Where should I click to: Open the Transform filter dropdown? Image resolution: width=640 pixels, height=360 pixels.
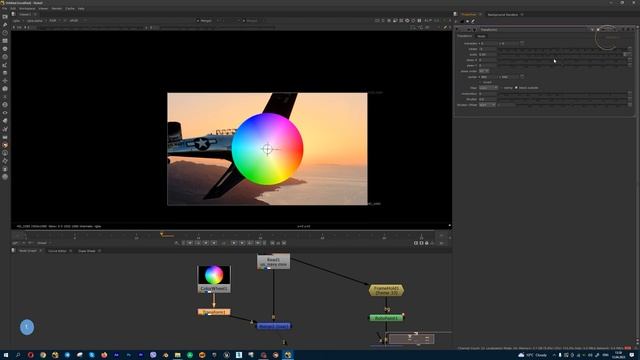point(489,88)
